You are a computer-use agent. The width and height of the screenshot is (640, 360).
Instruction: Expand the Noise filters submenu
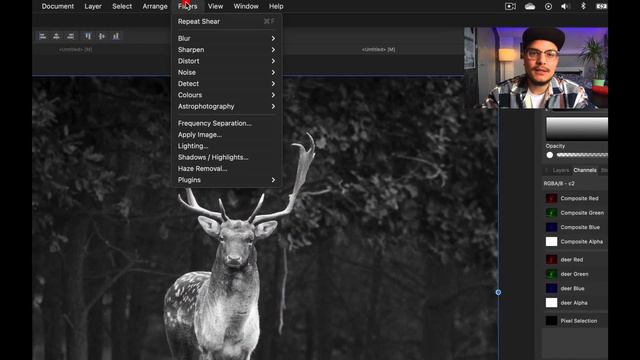[227, 72]
